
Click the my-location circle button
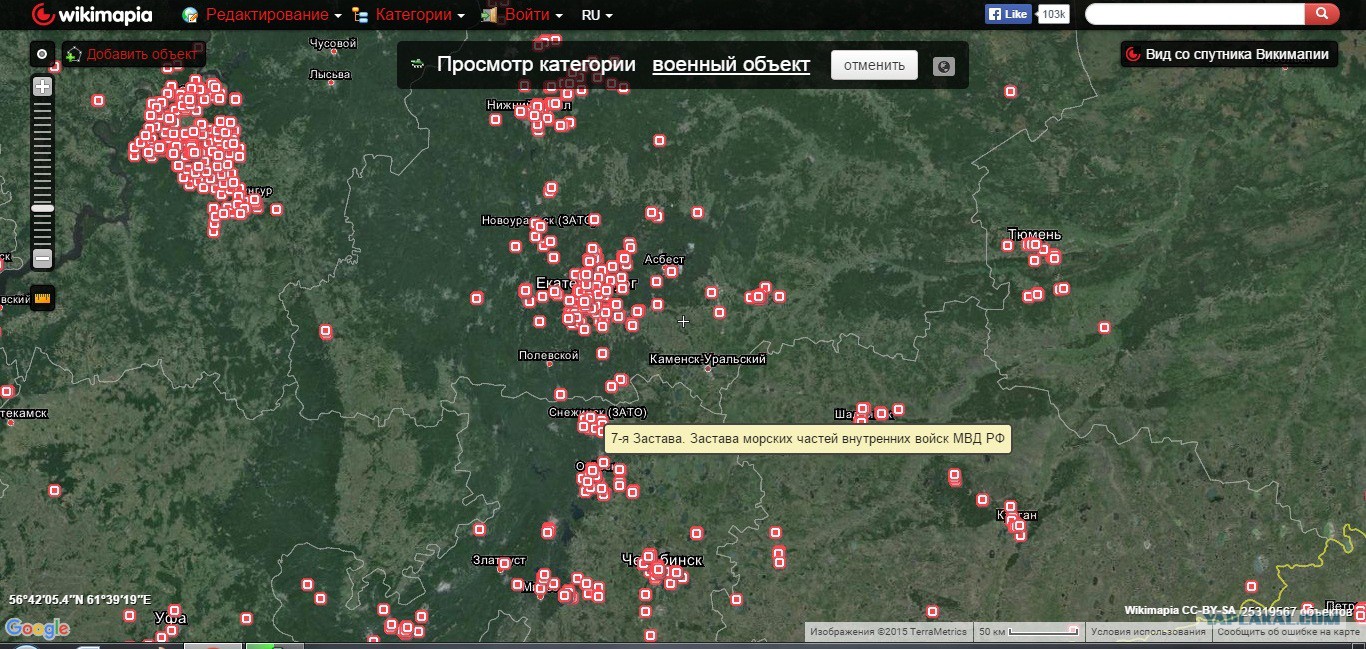[42, 54]
